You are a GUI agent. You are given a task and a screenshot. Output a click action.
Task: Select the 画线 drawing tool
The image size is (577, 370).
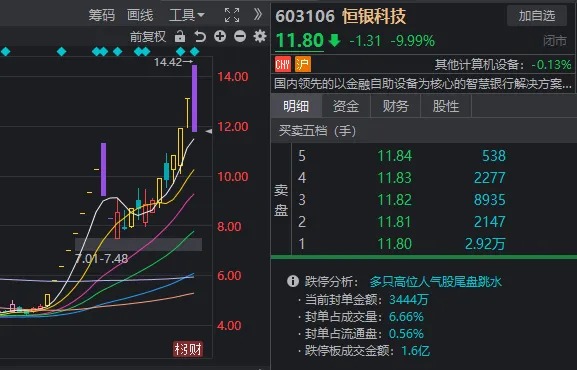(x=140, y=15)
